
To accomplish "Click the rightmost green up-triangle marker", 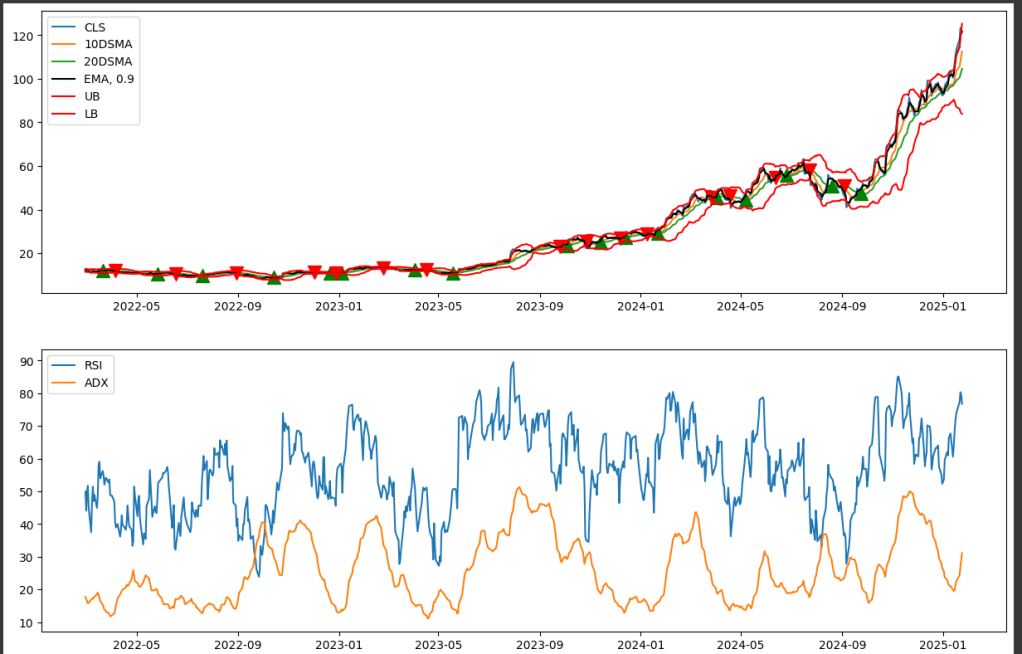I will pos(861,193).
